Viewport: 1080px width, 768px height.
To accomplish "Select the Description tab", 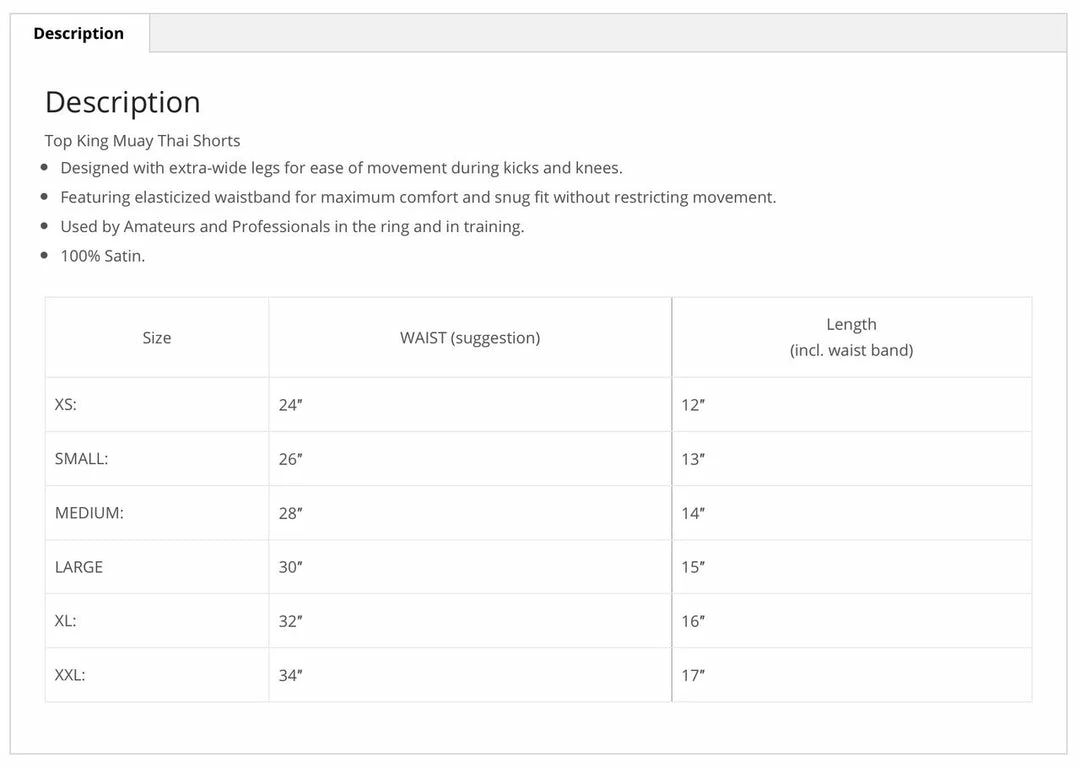I will 79,33.
